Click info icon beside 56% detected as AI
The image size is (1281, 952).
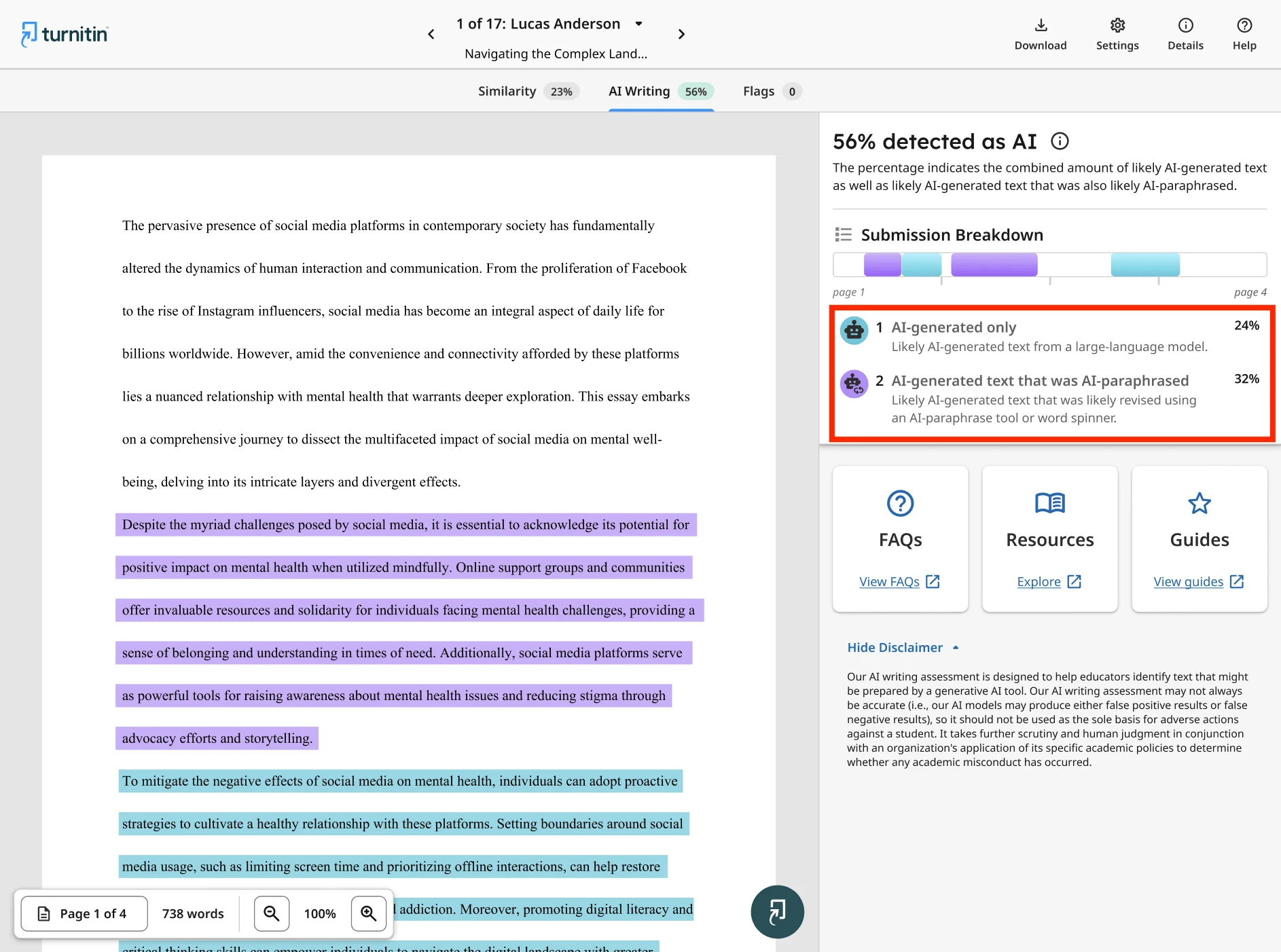1060,141
